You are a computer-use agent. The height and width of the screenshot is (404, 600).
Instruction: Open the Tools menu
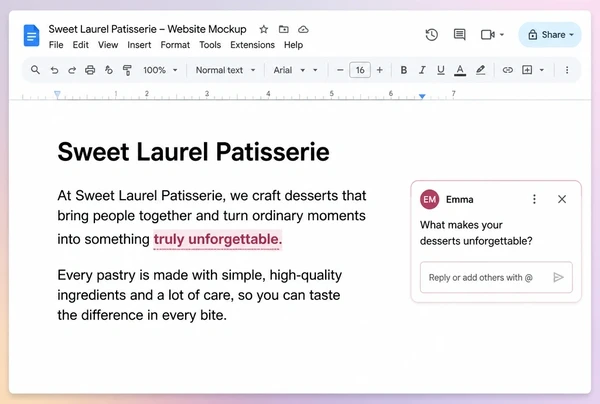[210, 45]
